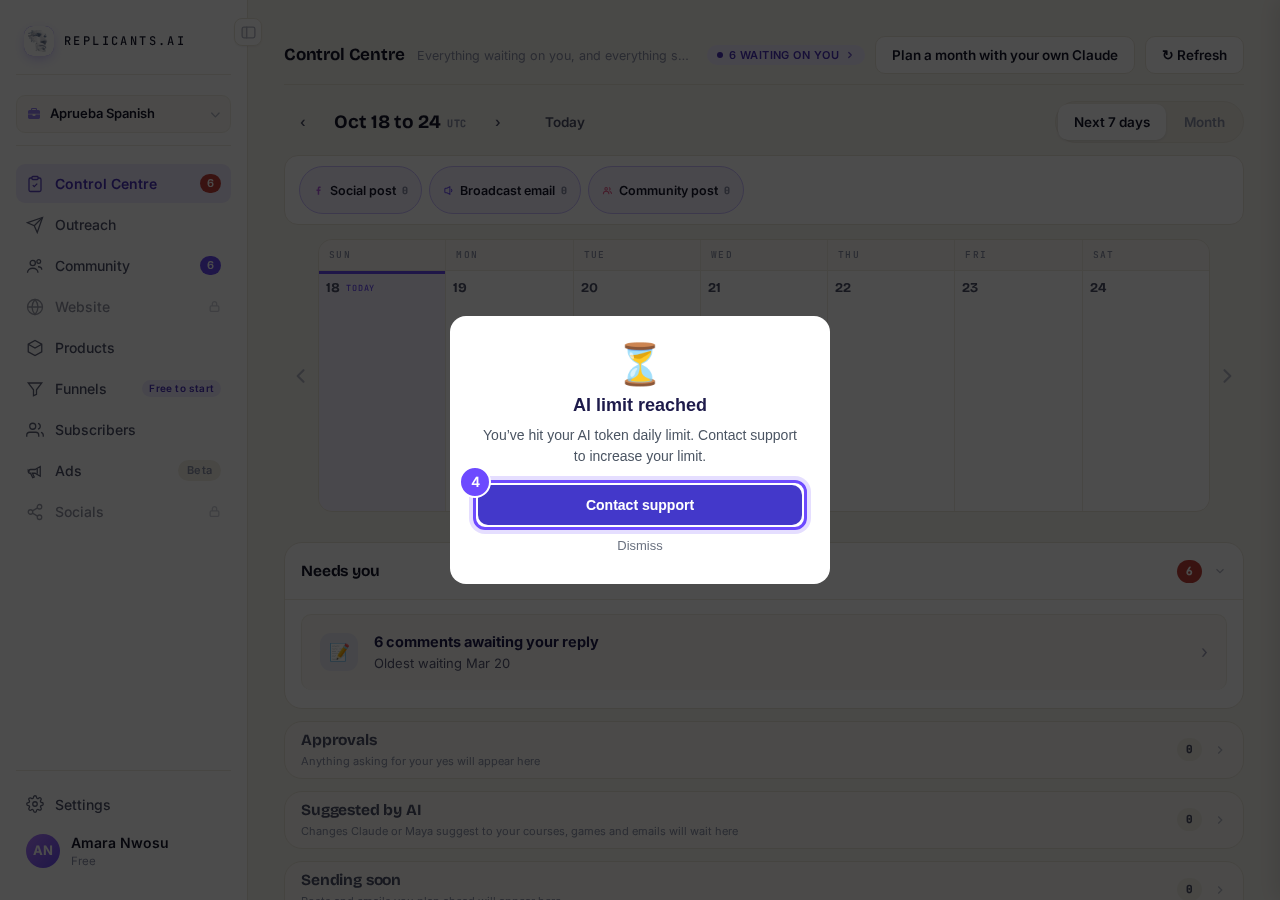
Task: Go to the Subscribers page
Action: [x=123, y=430]
